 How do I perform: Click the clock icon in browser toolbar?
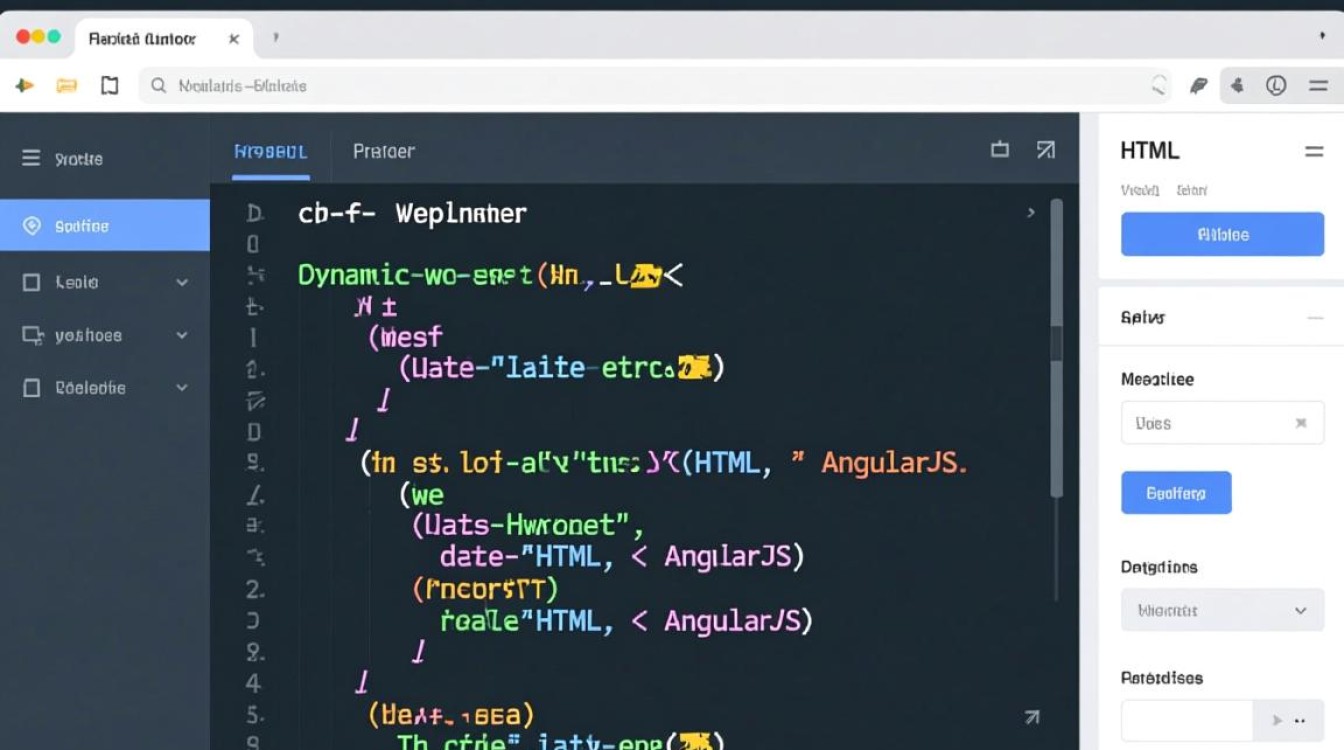tap(1276, 86)
